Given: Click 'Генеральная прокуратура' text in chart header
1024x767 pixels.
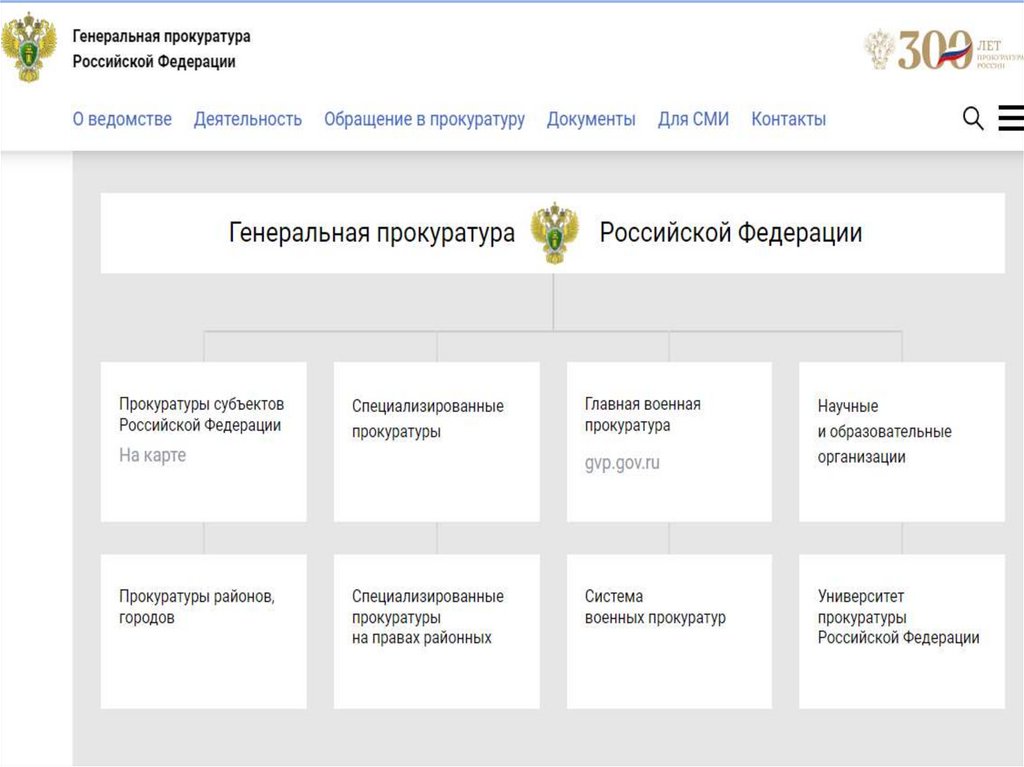Looking at the screenshot, I should (372, 233).
